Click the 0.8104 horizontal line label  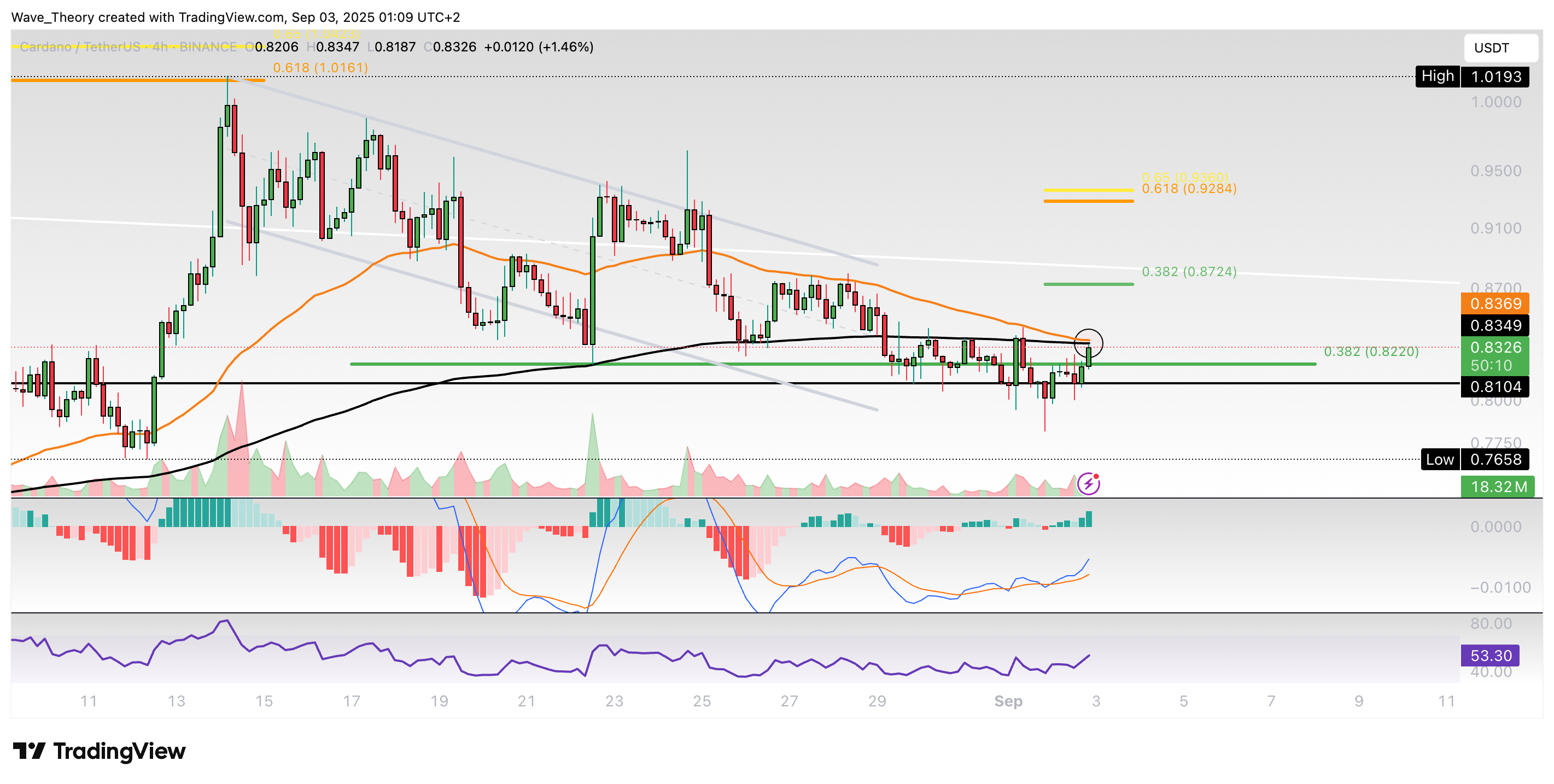(1495, 387)
